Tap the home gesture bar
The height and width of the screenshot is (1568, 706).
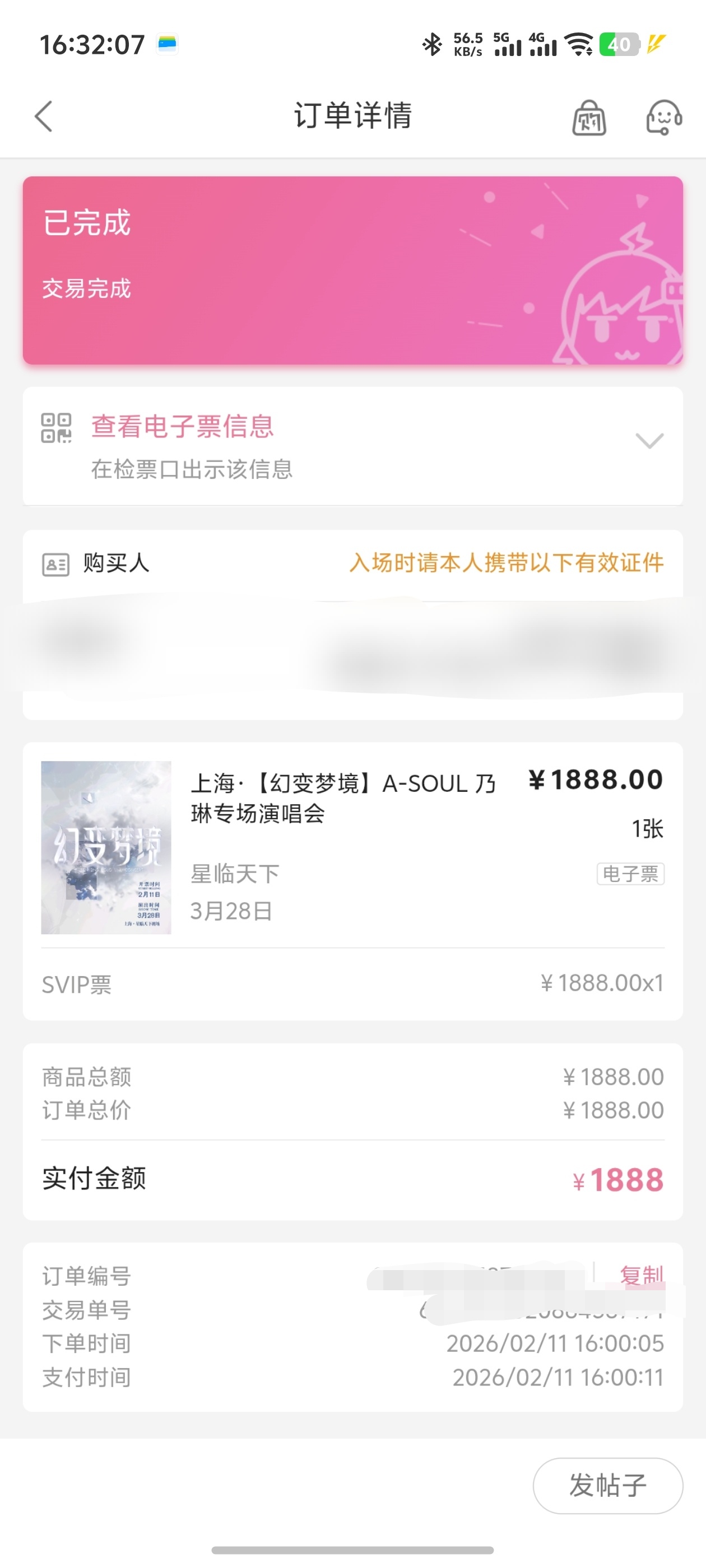click(352, 1550)
